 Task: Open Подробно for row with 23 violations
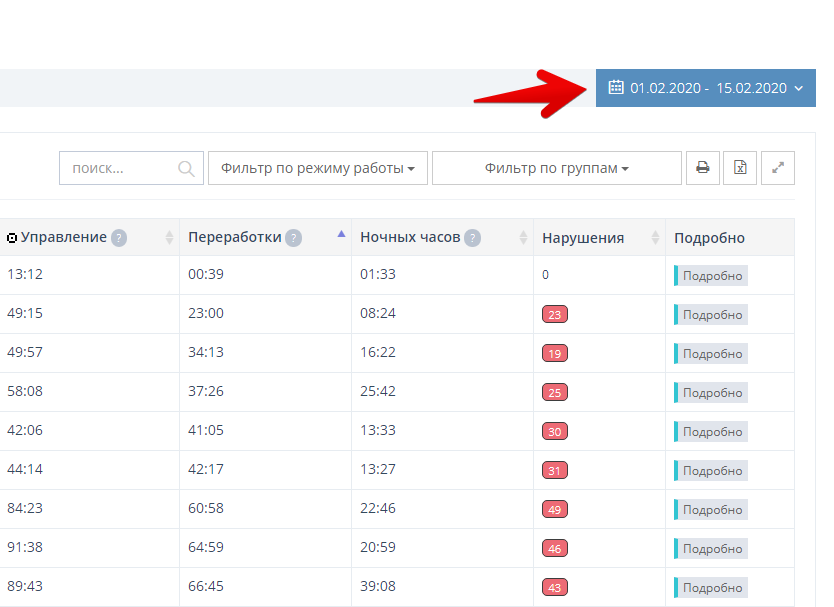[x=712, y=315]
